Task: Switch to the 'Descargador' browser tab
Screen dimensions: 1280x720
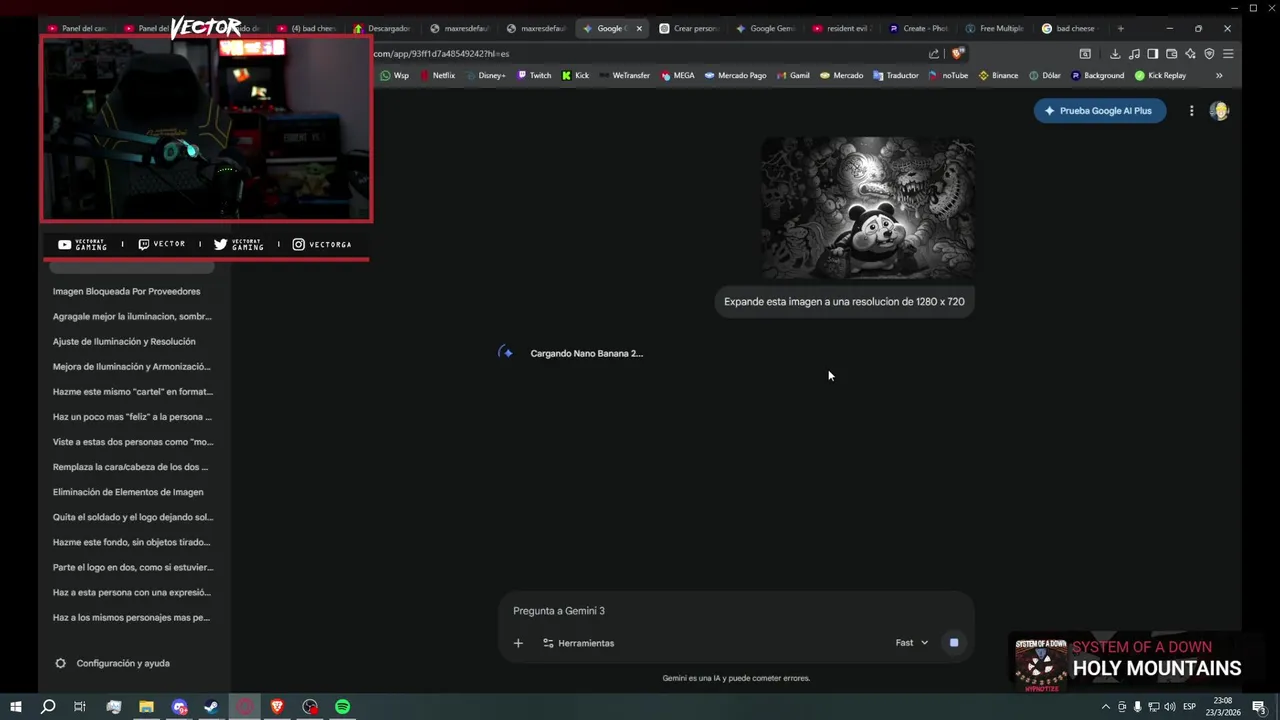Action: pyautogui.click(x=383, y=28)
